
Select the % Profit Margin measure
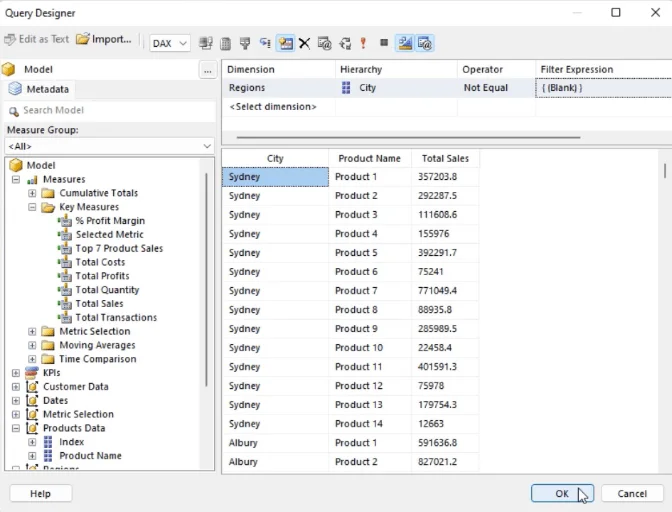(x=110, y=221)
